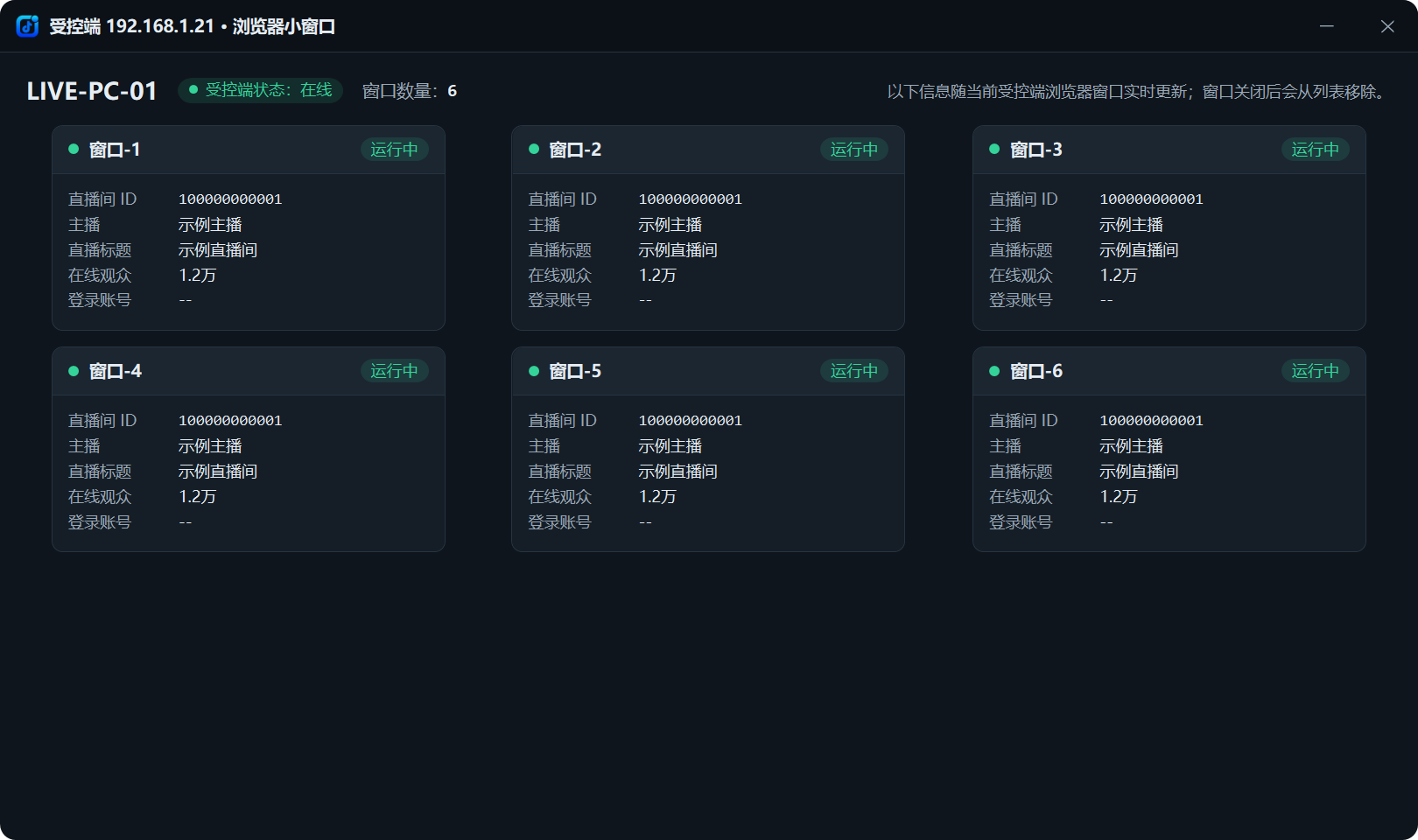Screen dimensions: 1418x840
Task: Click green status dot of 窗口-5
Action: 534,371
